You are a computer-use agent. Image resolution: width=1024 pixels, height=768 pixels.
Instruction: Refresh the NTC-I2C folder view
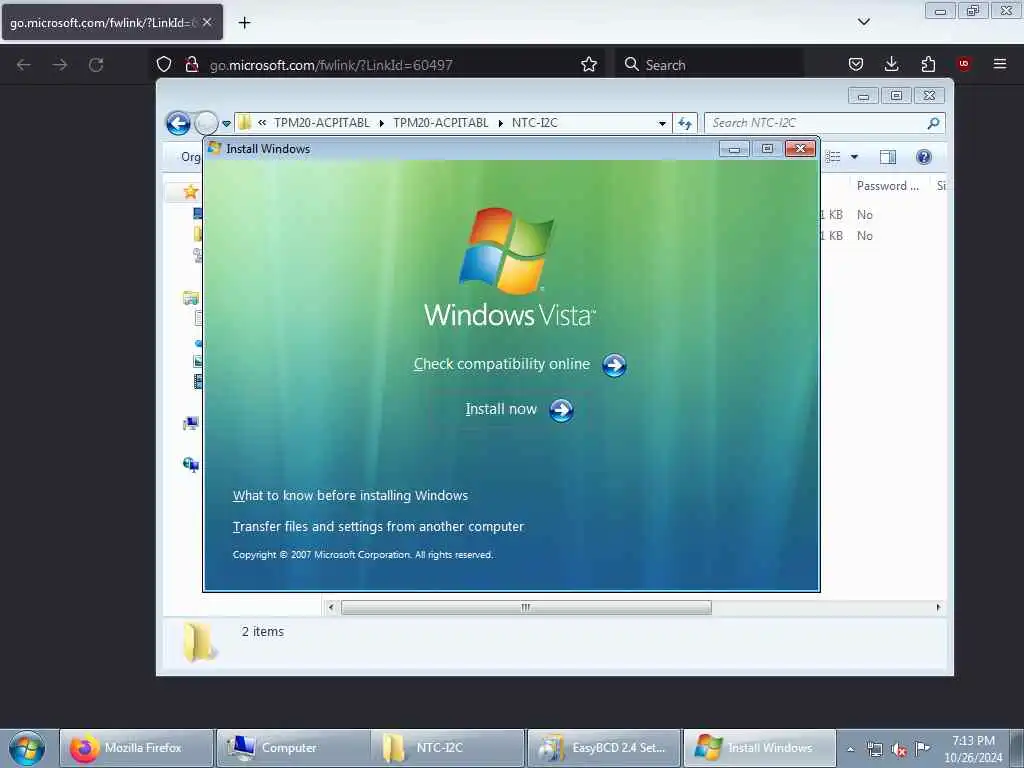click(684, 123)
